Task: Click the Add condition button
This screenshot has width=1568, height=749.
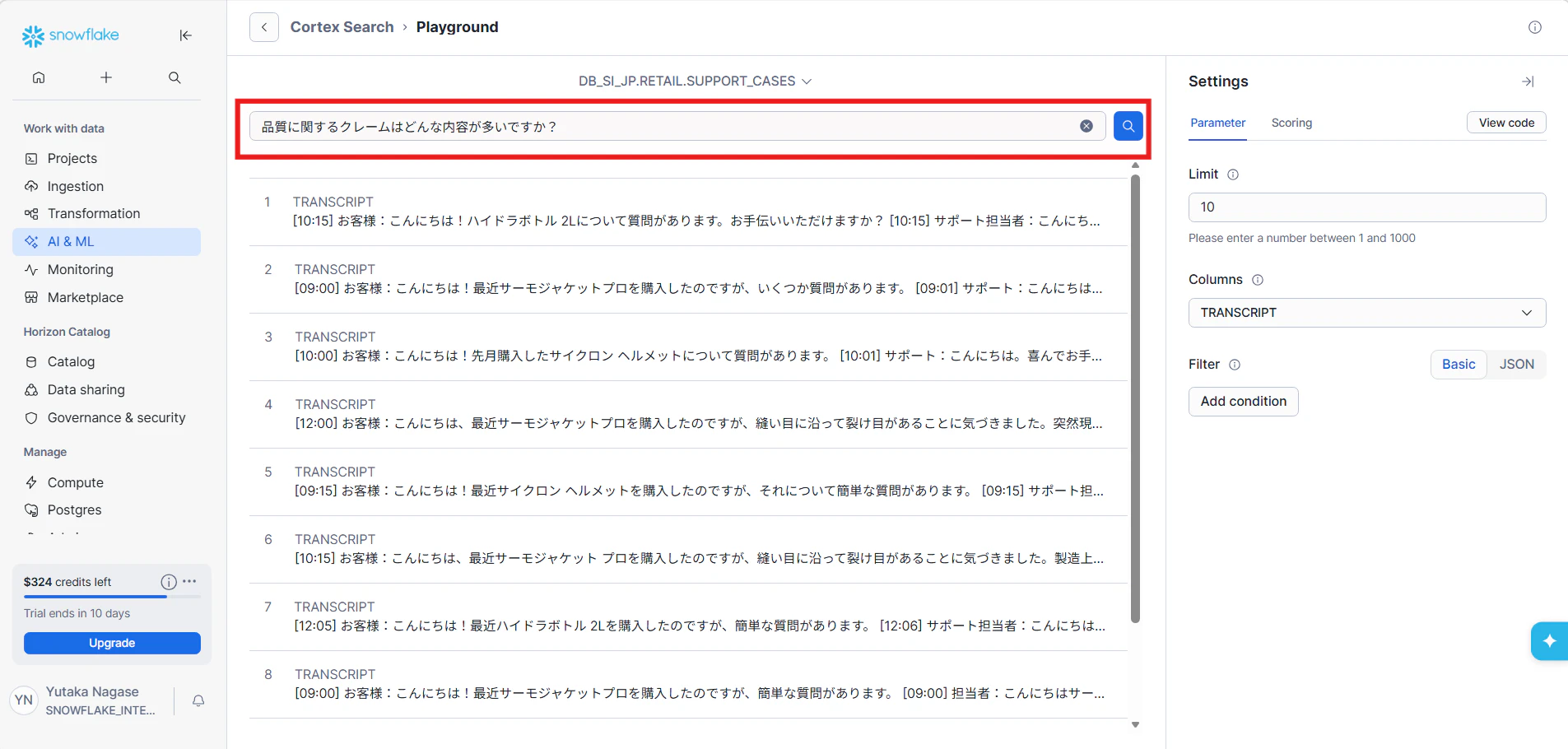Action: pyautogui.click(x=1243, y=402)
